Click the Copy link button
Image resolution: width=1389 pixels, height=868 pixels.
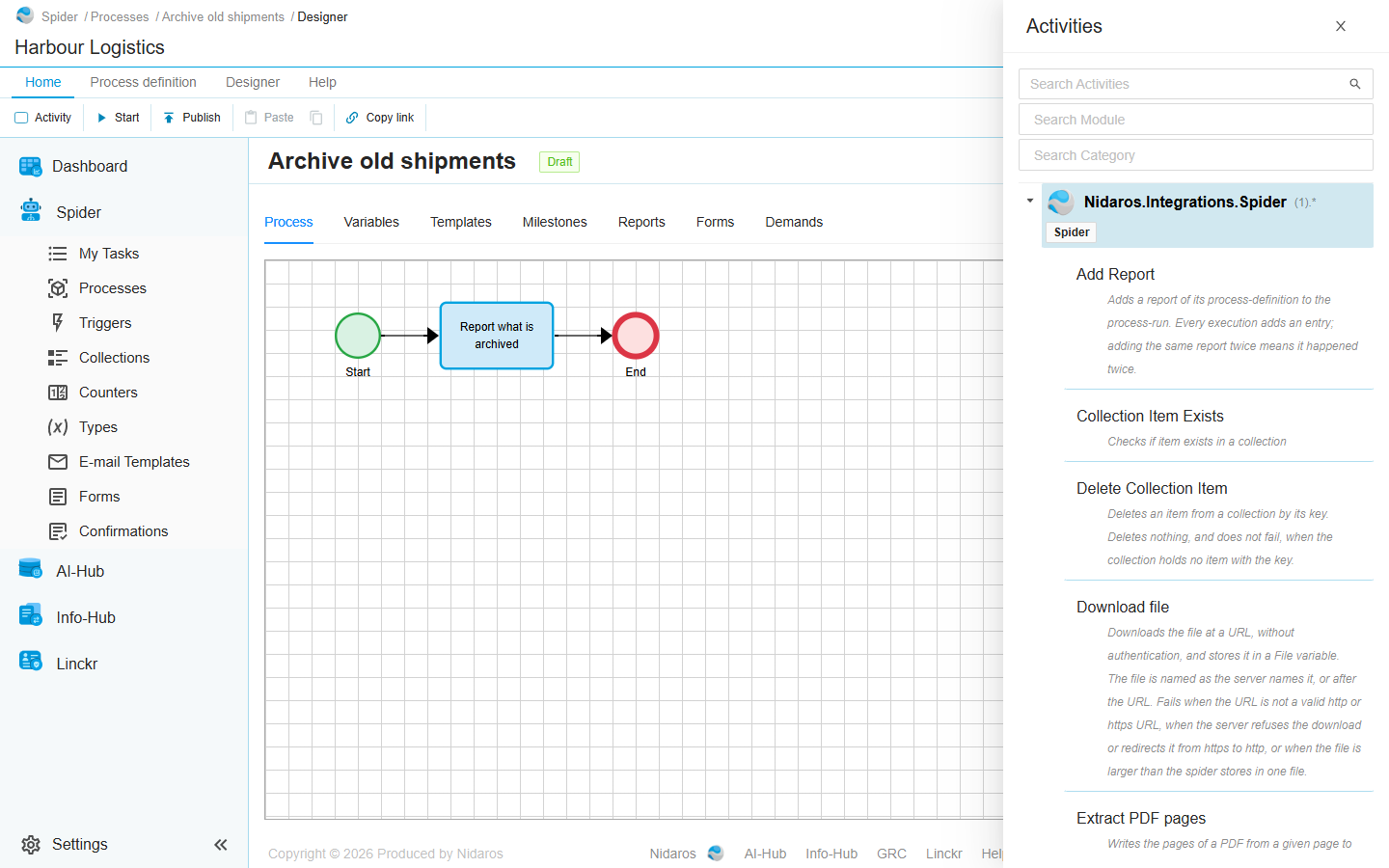(380, 118)
